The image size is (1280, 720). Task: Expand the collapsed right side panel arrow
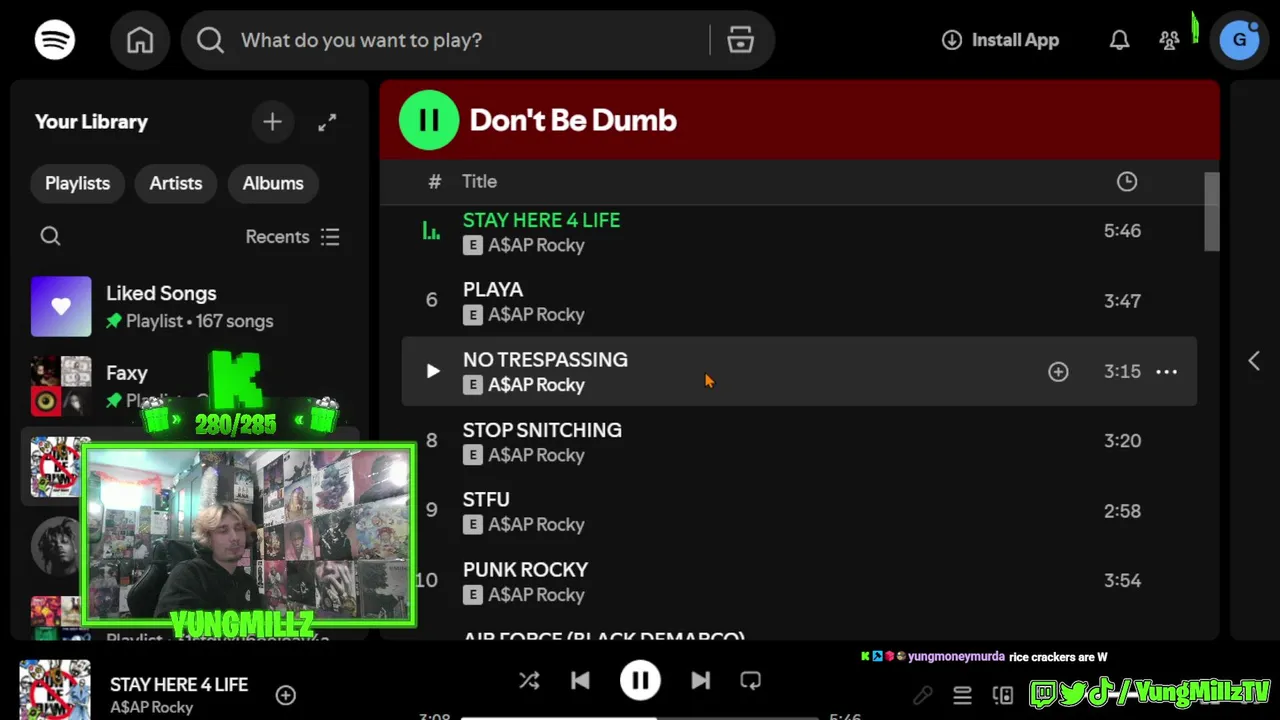(1254, 360)
